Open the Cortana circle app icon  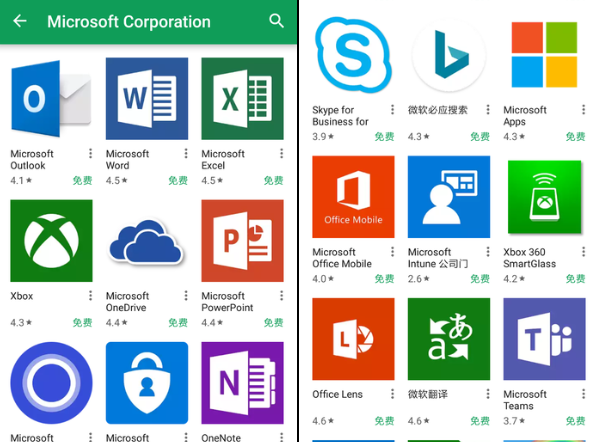click(51, 383)
